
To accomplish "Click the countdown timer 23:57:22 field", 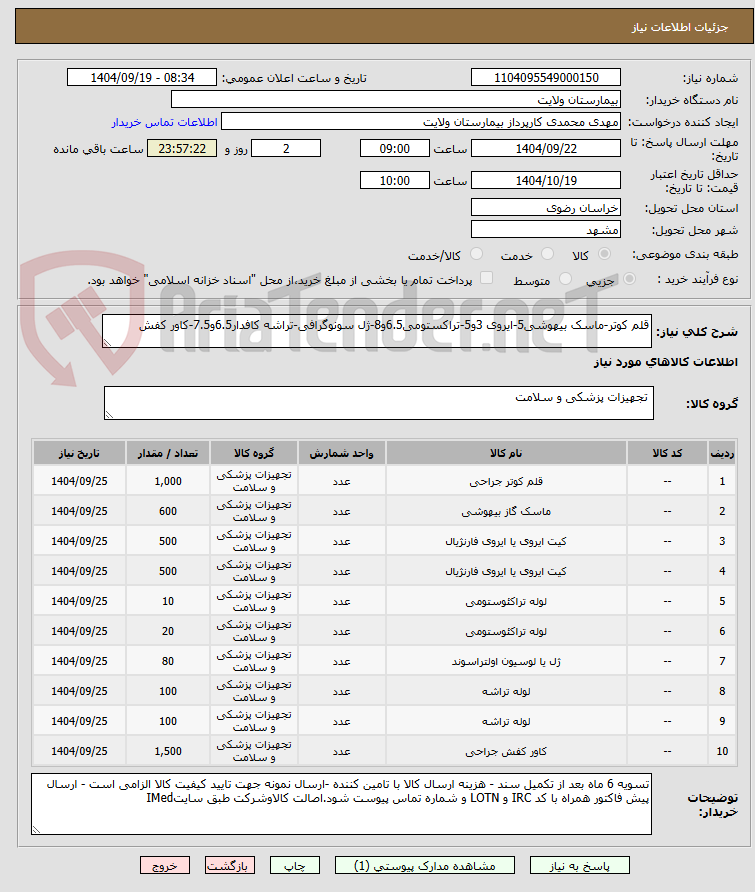I will coord(181,148).
